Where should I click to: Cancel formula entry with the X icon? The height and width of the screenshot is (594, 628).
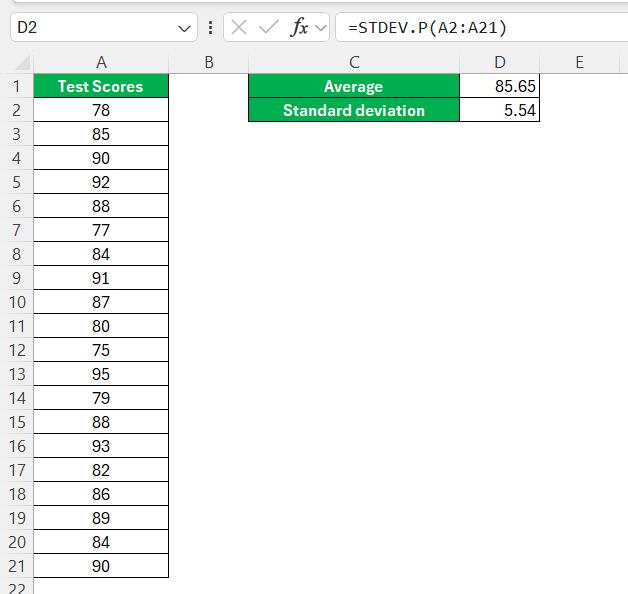point(239,28)
